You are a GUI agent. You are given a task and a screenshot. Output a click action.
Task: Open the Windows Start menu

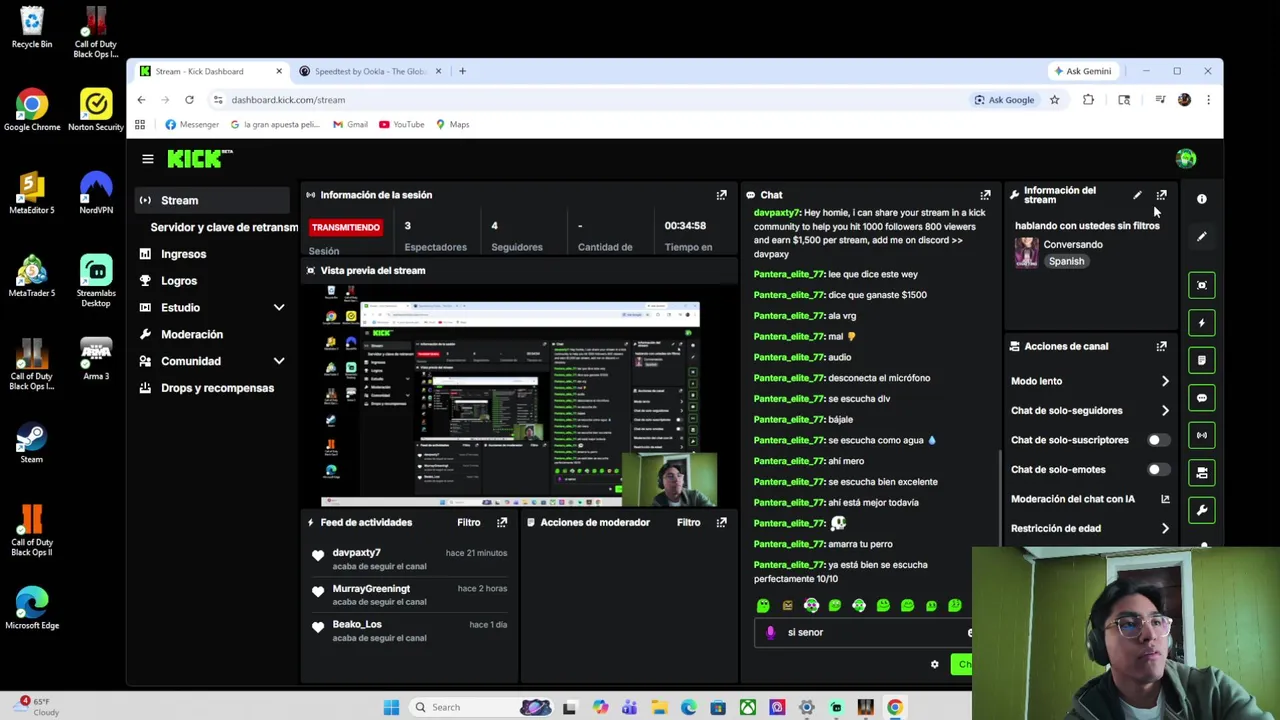[x=391, y=707]
